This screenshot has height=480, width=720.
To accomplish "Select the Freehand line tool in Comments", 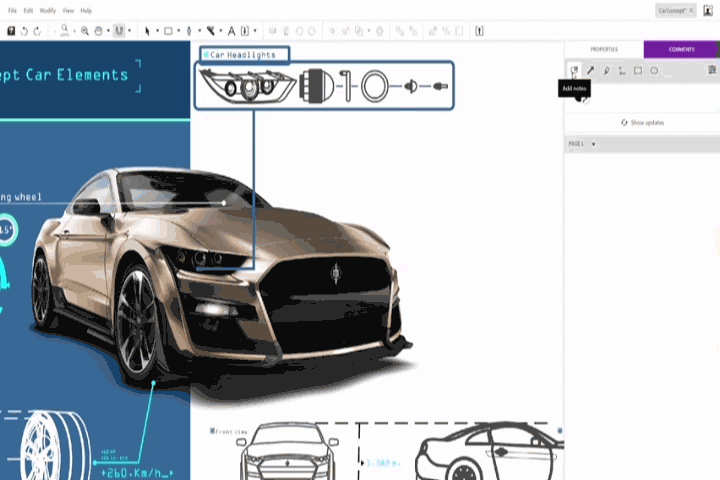I will pyautogui.click(x=622, y=70).
